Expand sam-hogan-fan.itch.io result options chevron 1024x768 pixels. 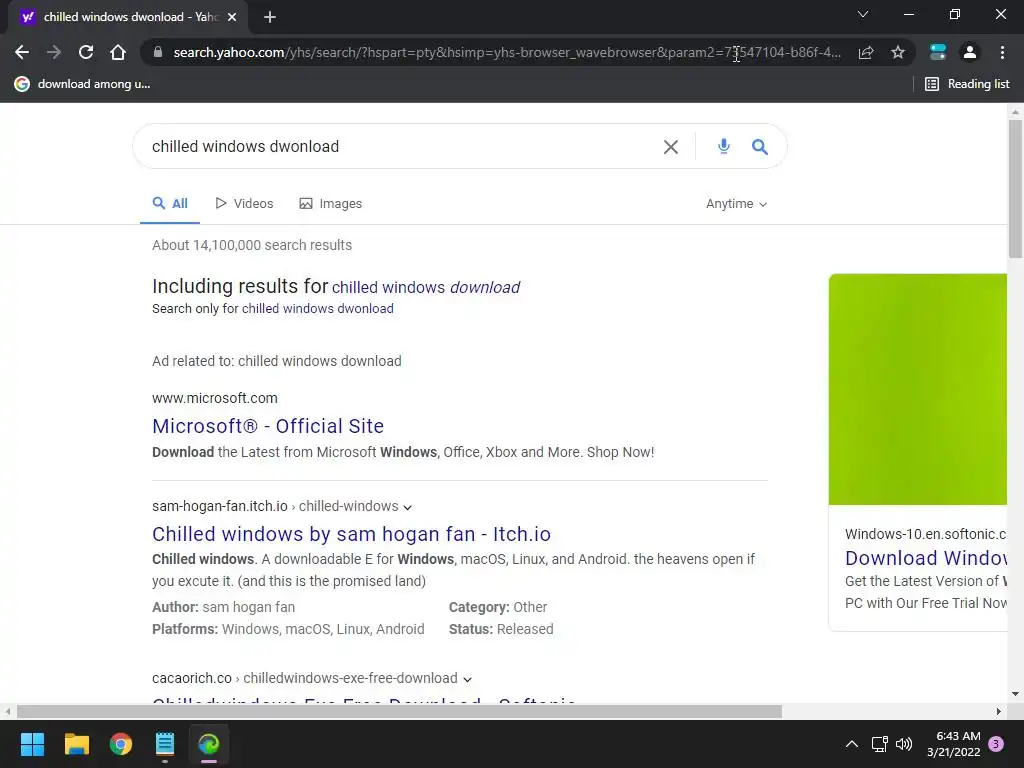(x=408, y=507)
